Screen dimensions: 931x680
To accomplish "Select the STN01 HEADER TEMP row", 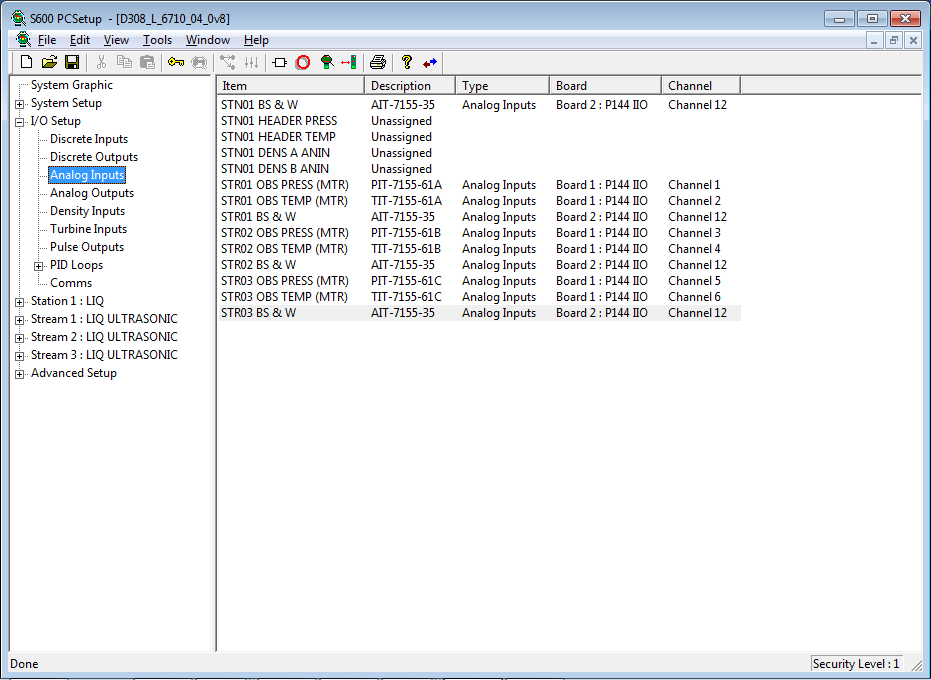I will coord(479,137).
